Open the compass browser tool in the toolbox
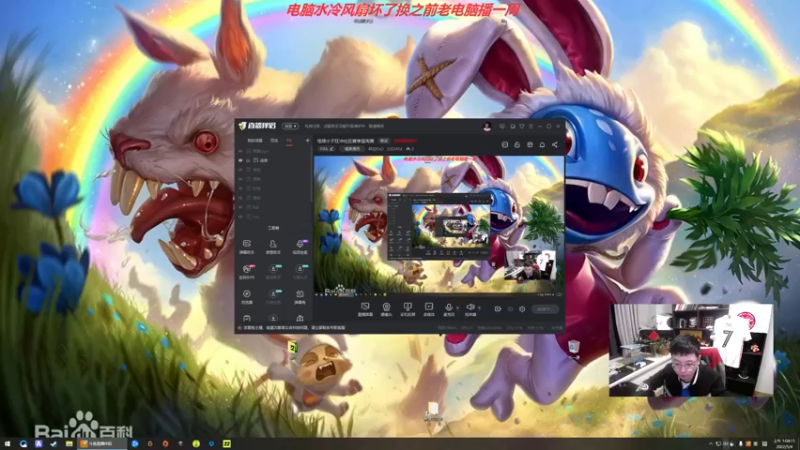Image resolution: width=800 pixels, height=450 pixels. pyautogui.click(x=246, y=296)
